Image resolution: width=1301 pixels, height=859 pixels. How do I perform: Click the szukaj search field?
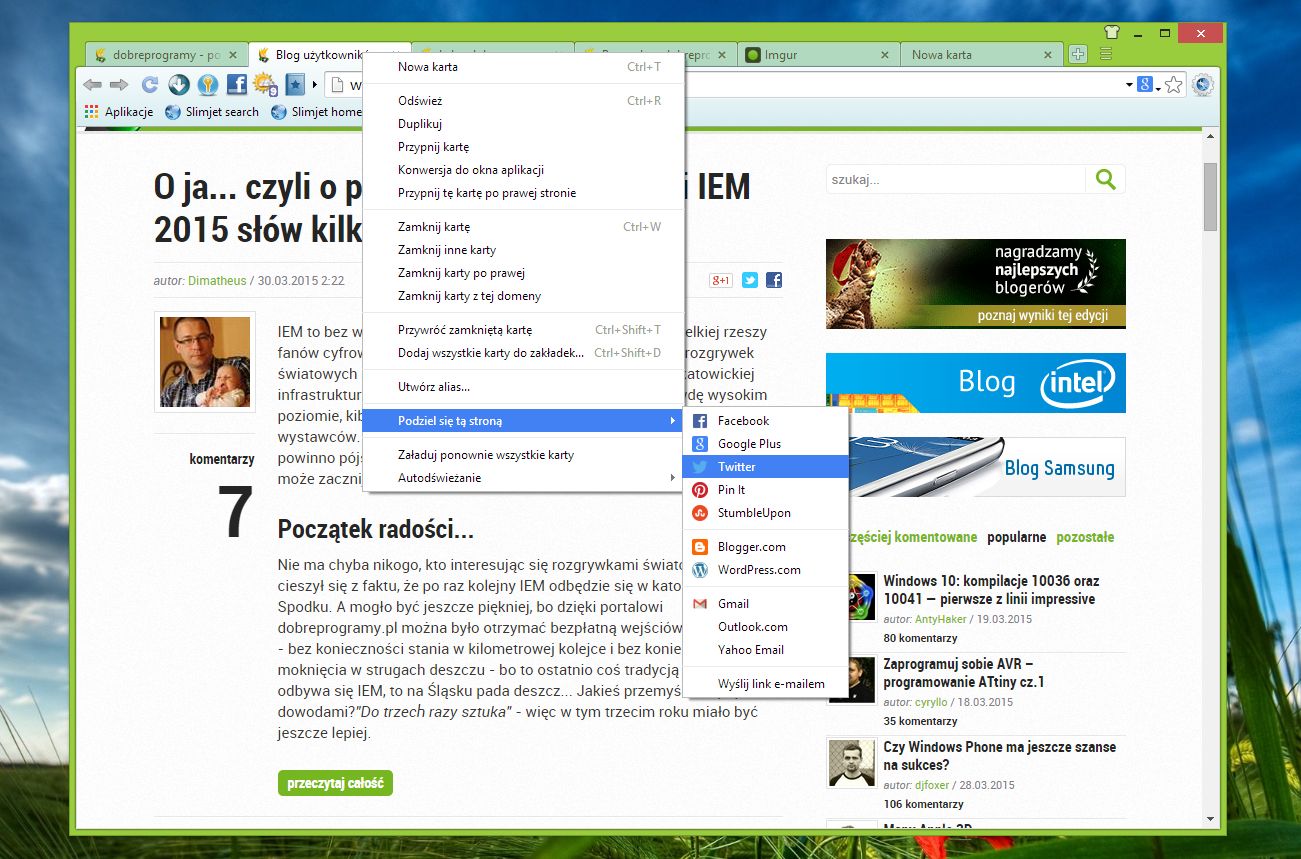(x=955, y=180)
